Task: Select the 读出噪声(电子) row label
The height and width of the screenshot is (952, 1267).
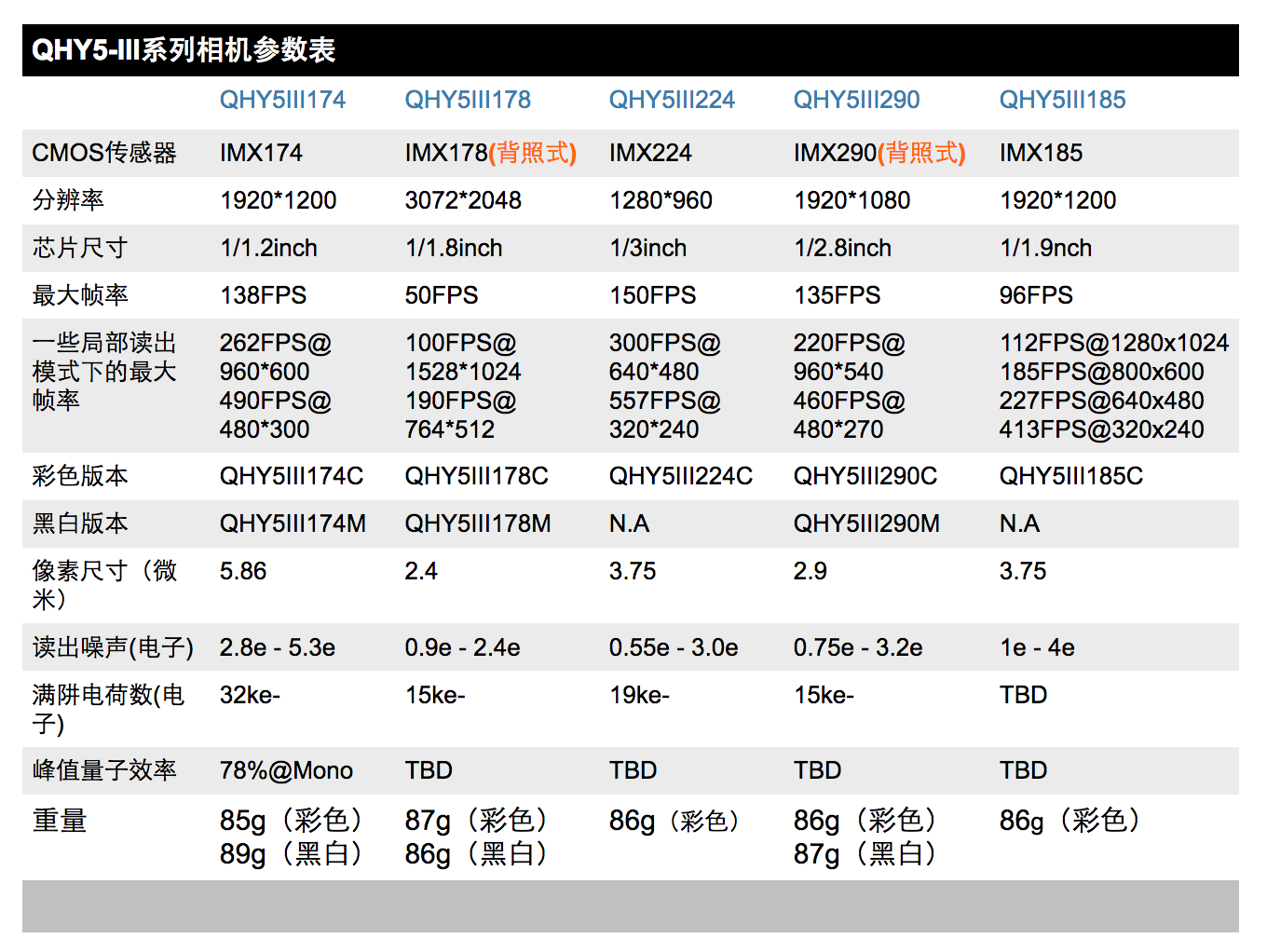Action: coord(113,647)
